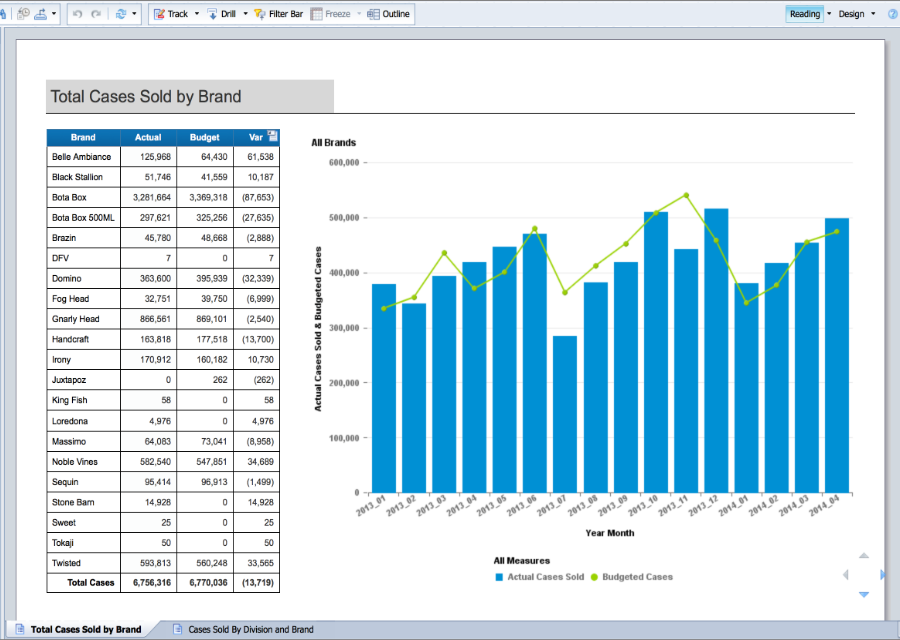This screenshot has height=640, width=900.
Task: Select the Juxtapoz brand cell
Action: pyautogui.click(x=83, y=380)
